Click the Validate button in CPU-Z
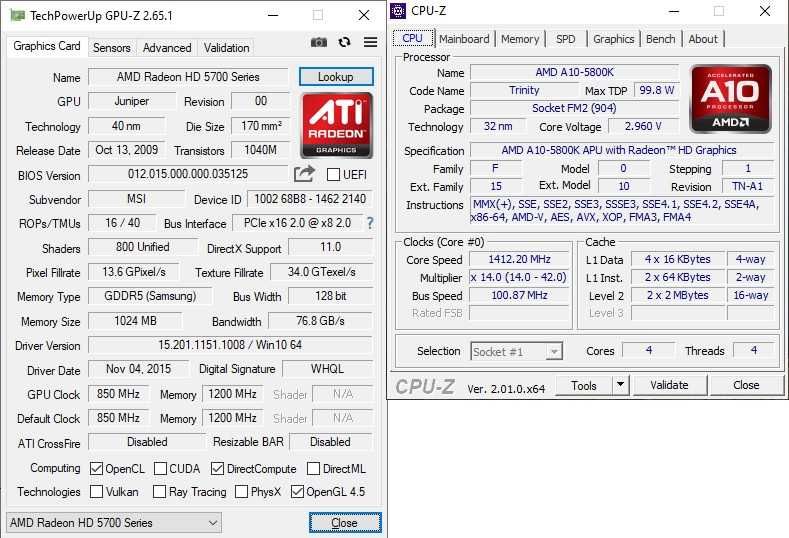 pos(669,385)
